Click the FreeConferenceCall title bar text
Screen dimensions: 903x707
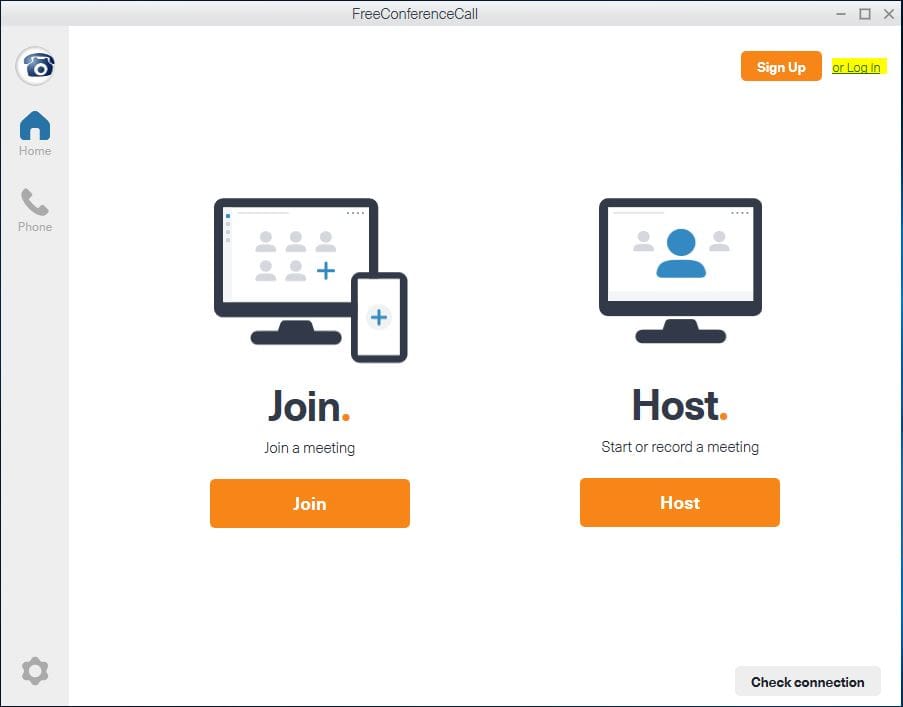415,14
